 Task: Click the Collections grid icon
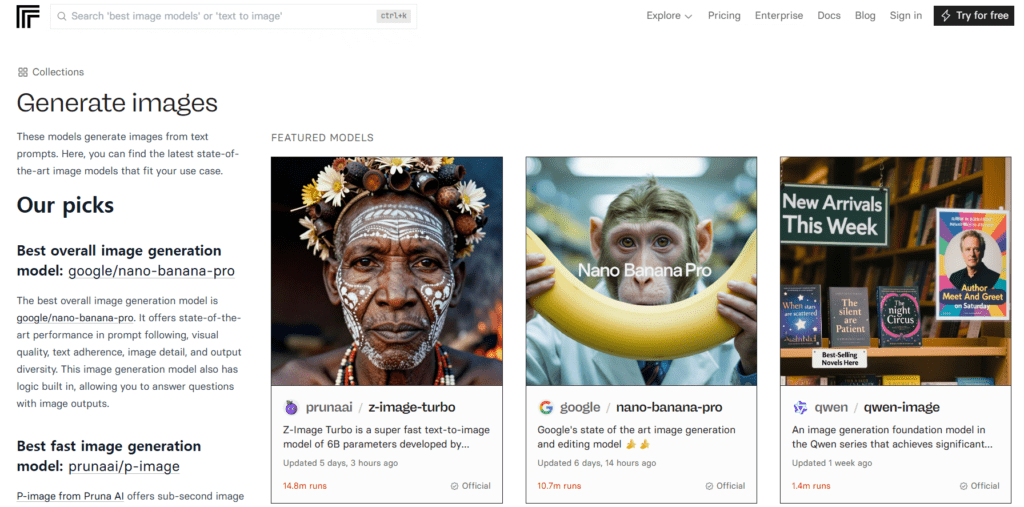[x=22, y=72]
